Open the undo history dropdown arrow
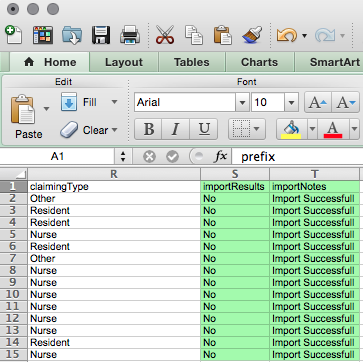This screenshot has width=363, height=362. (x=304, y=36)
